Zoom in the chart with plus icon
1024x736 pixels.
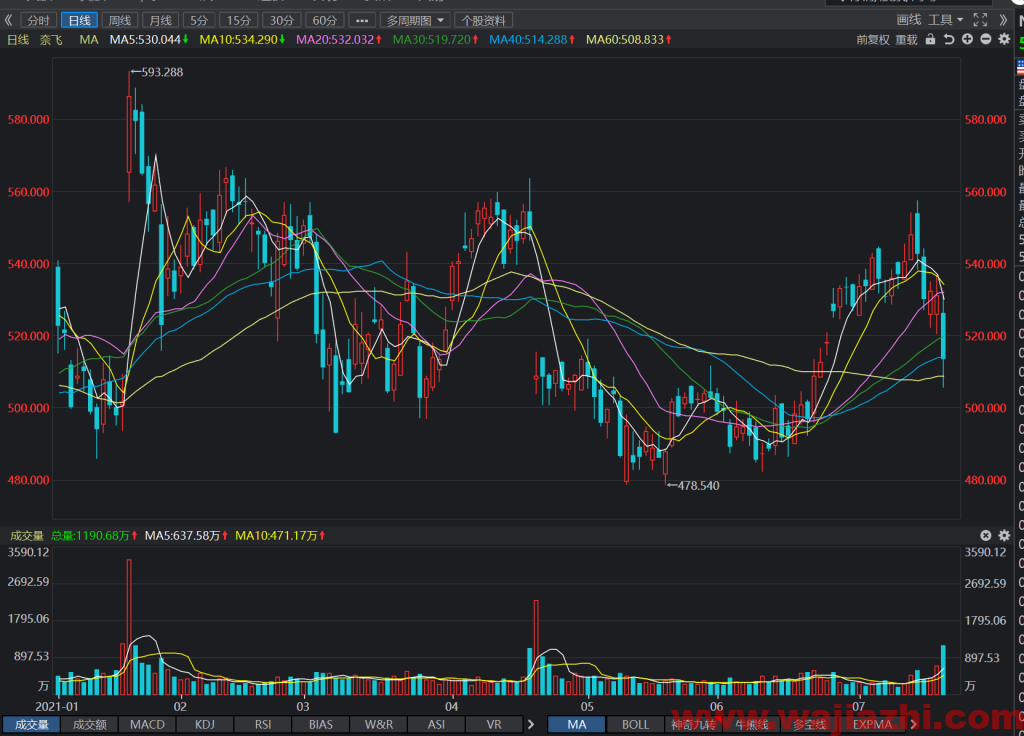967,39
